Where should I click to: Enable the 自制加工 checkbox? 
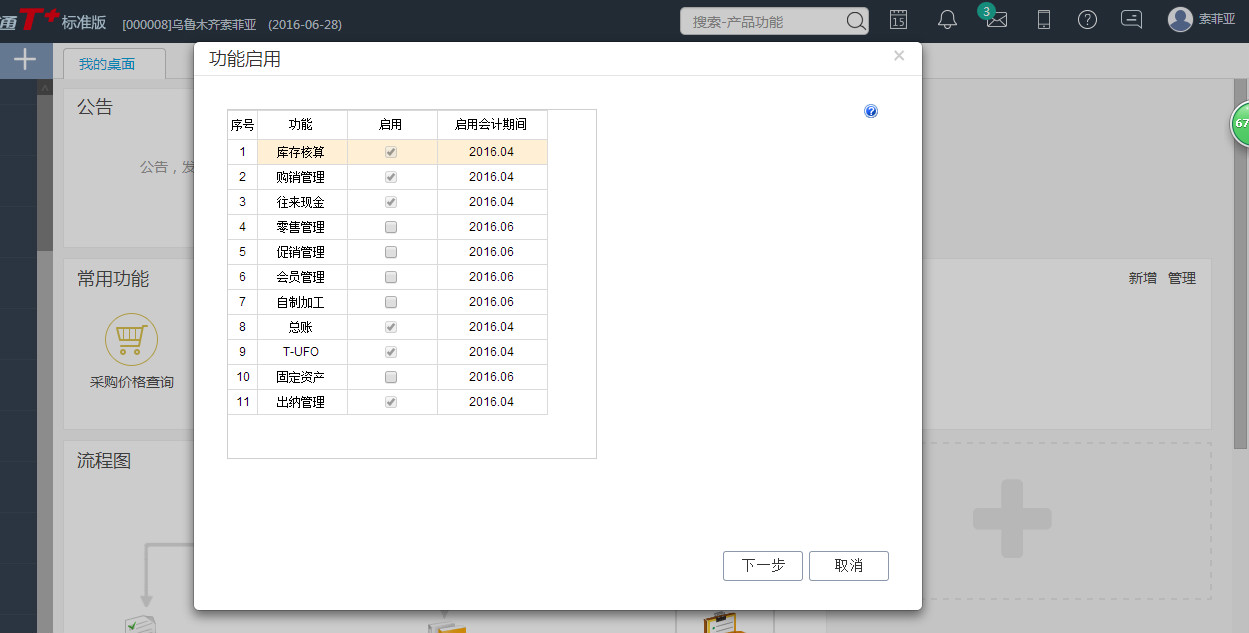391,302
